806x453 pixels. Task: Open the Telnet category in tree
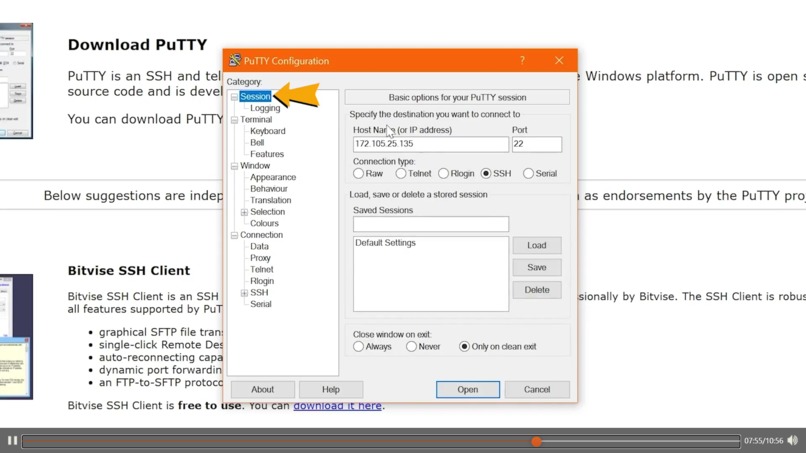(x=262, y=269)
